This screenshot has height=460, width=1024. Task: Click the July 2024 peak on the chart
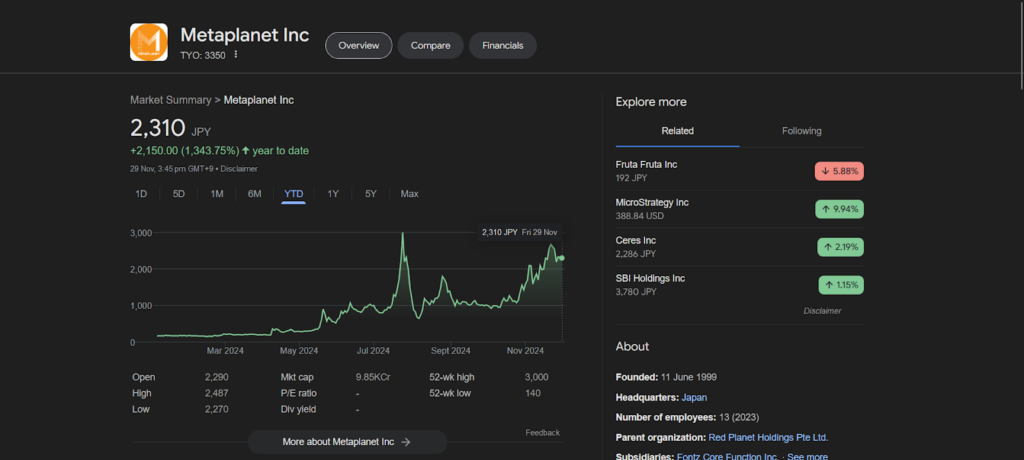tap(402, 234)
